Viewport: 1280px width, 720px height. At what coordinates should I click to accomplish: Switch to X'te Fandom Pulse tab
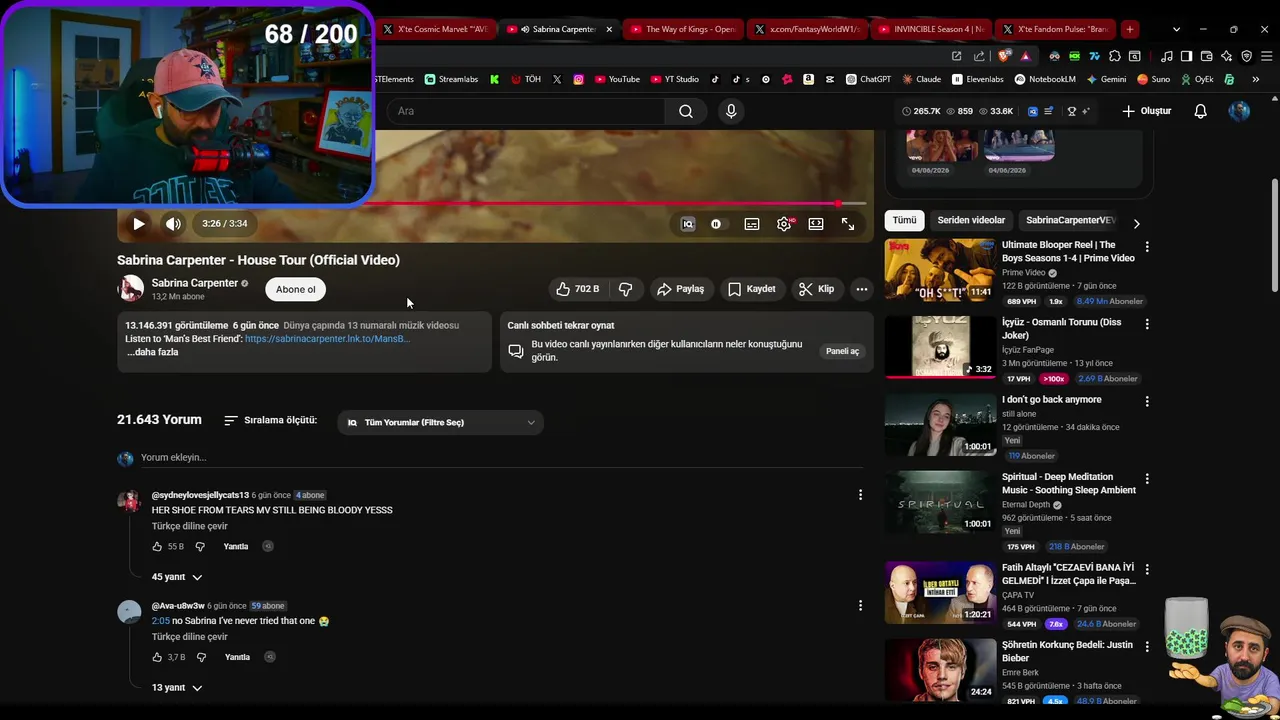click(x=1055, y=29)
